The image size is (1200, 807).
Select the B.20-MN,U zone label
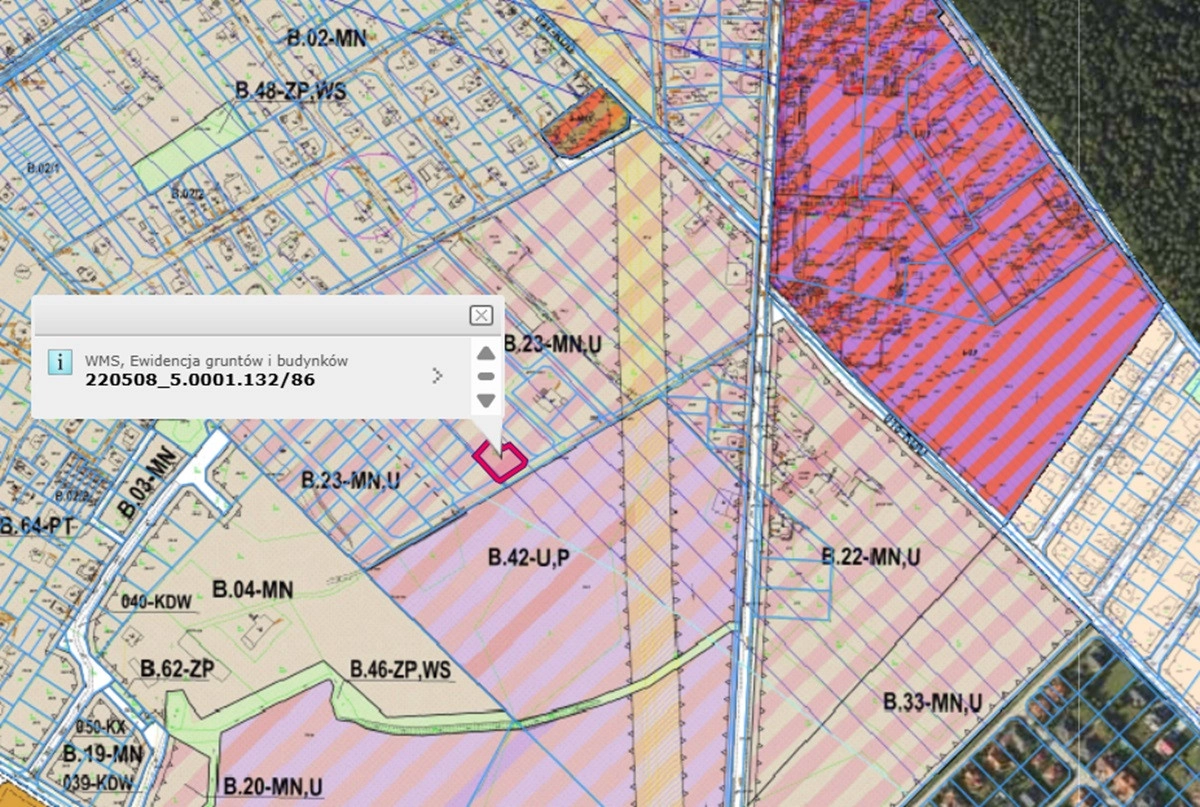tap(272, 784)
